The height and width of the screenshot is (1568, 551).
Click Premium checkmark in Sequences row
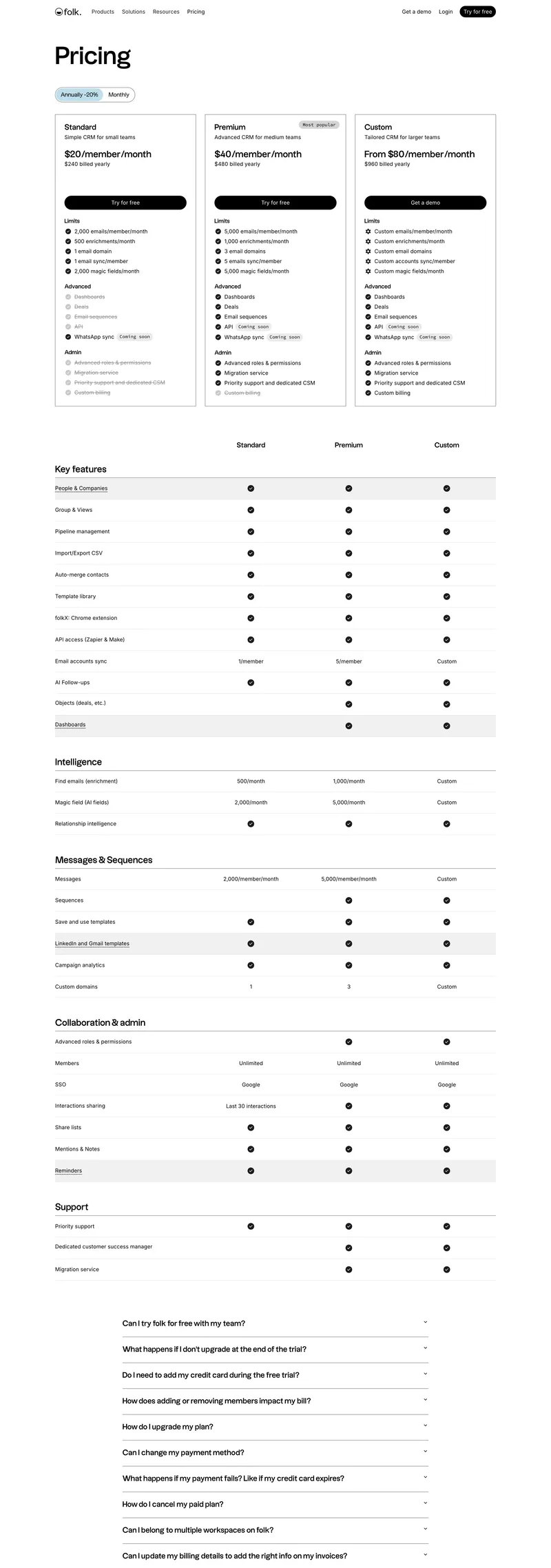[349, 900]
